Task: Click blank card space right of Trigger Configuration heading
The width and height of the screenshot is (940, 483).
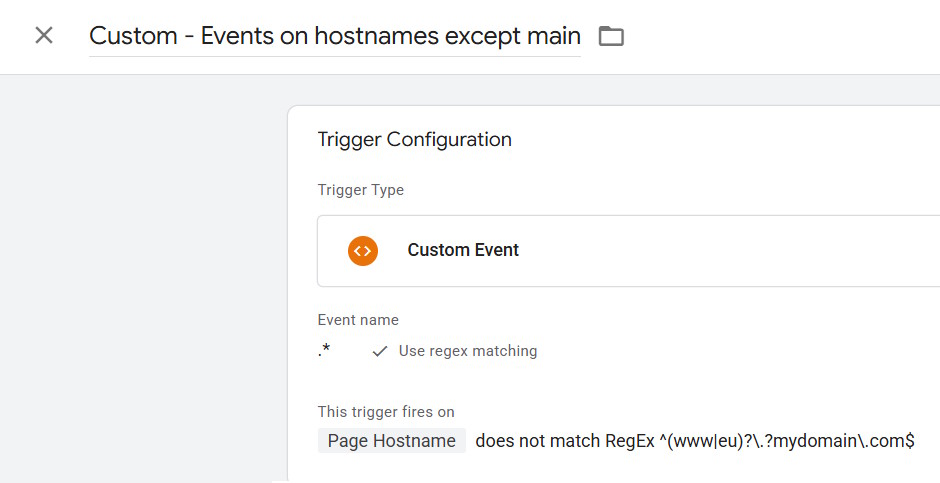Action: pyautogui.click(x=719, y=139)
